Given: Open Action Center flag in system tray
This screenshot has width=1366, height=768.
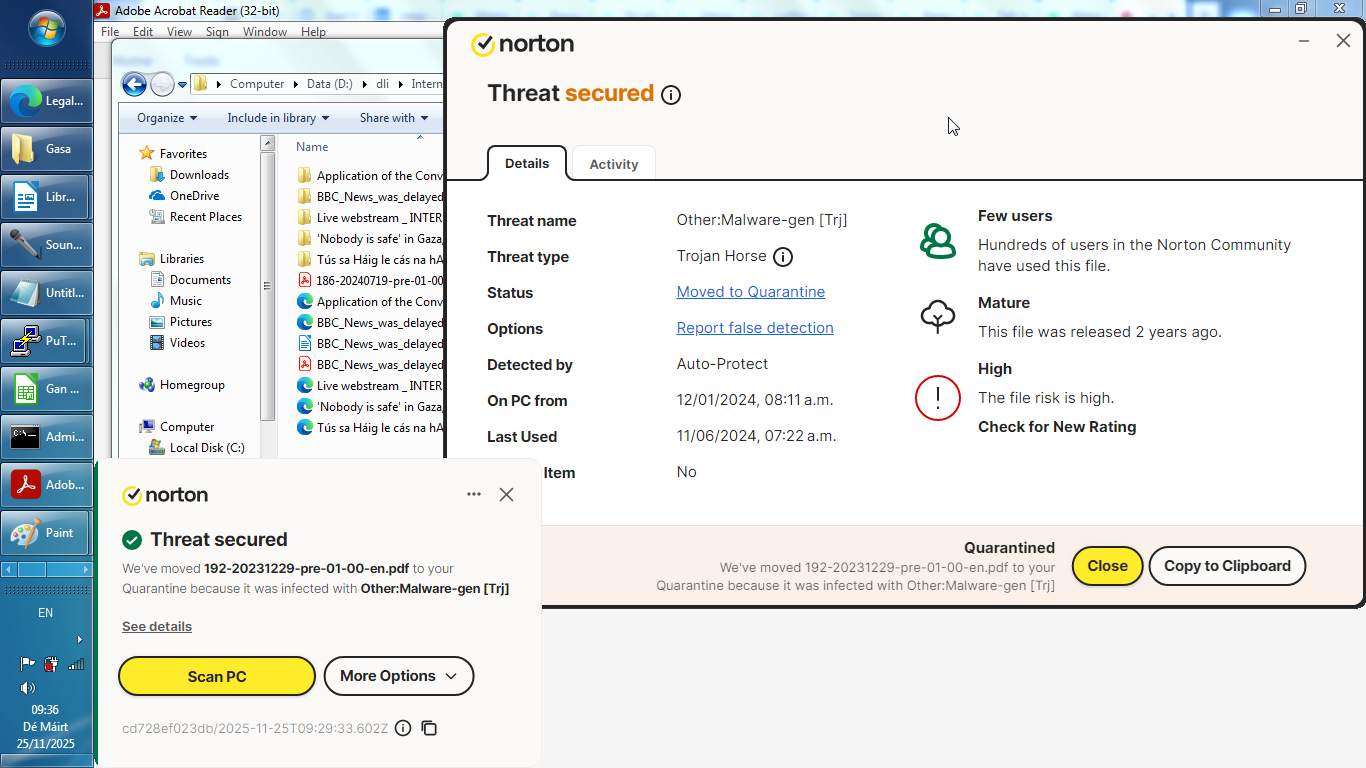Looking at the screenshot, I should pos(28,663).
